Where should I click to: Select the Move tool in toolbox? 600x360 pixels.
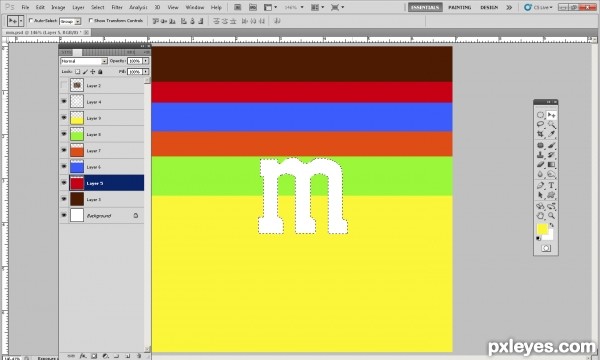[551, 115]
